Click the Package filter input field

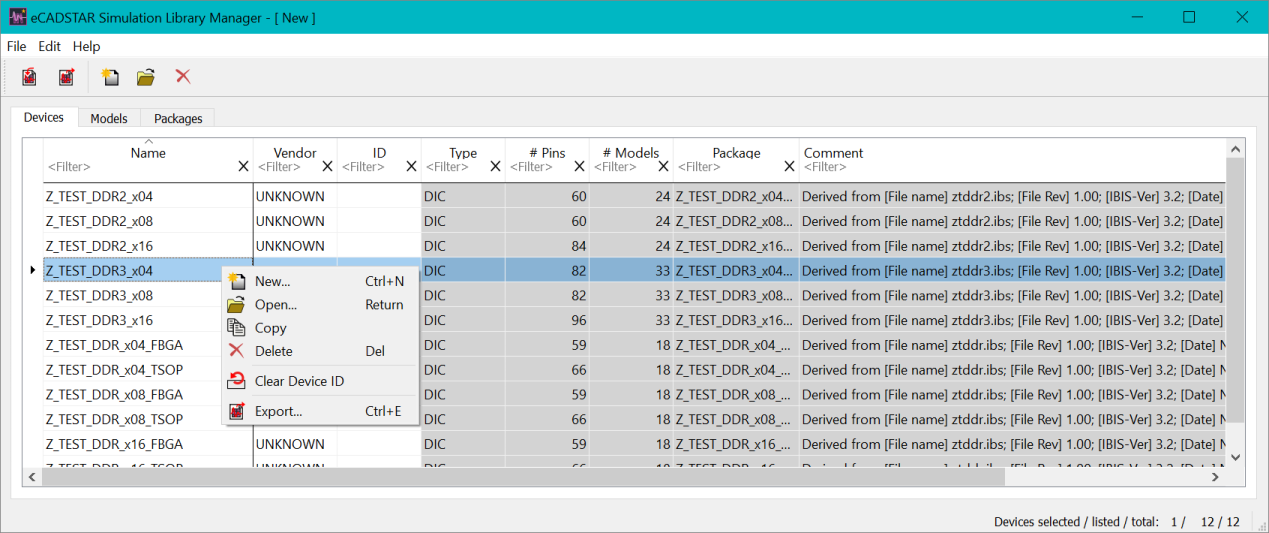[x=728, y=167]
